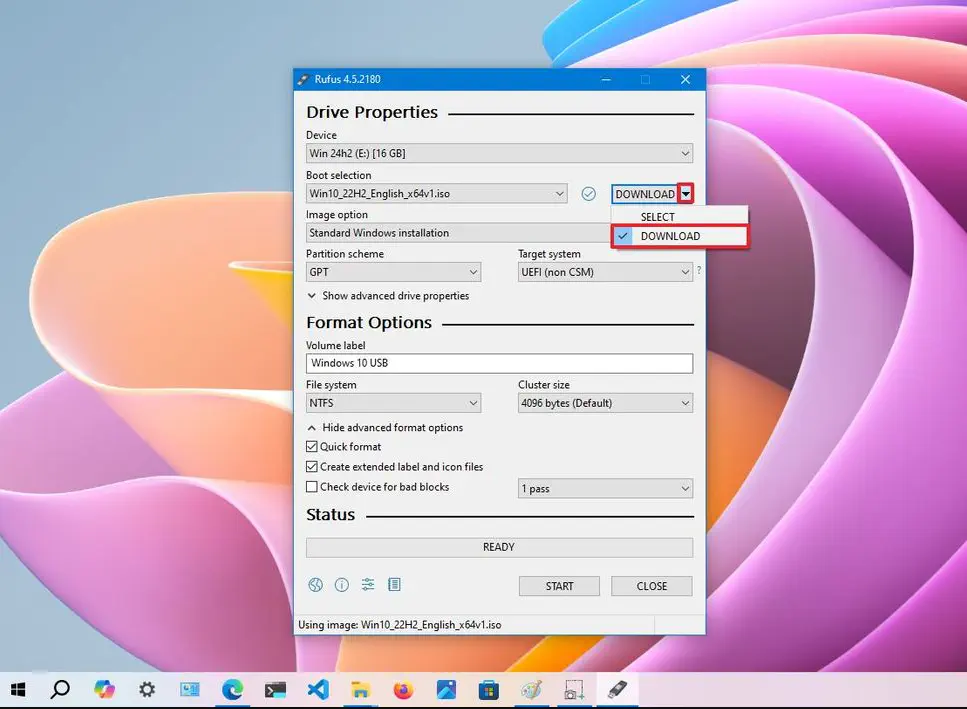Open Rufus application settings sliders icon

pyautogui.click(x=368, y=585)
